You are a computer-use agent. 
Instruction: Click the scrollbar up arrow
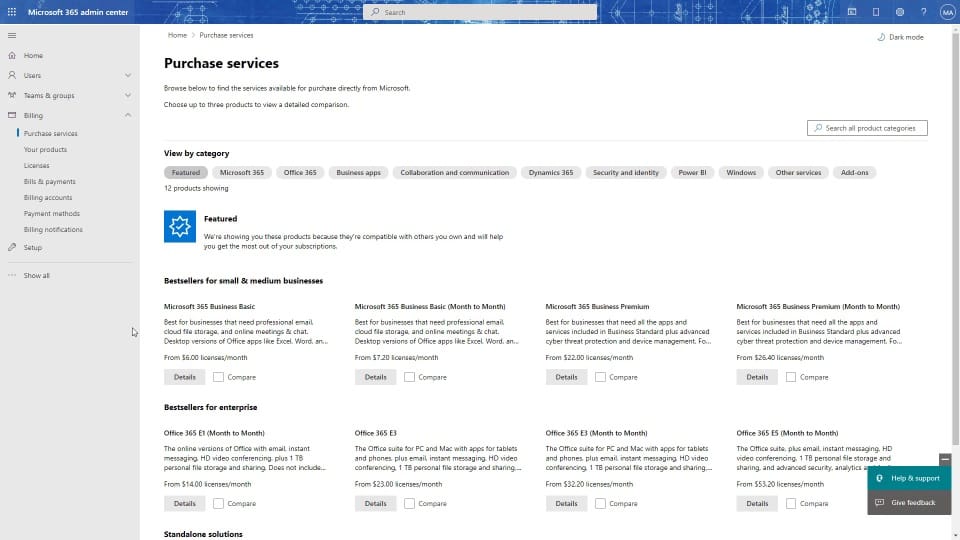click(x=955, y=27)
